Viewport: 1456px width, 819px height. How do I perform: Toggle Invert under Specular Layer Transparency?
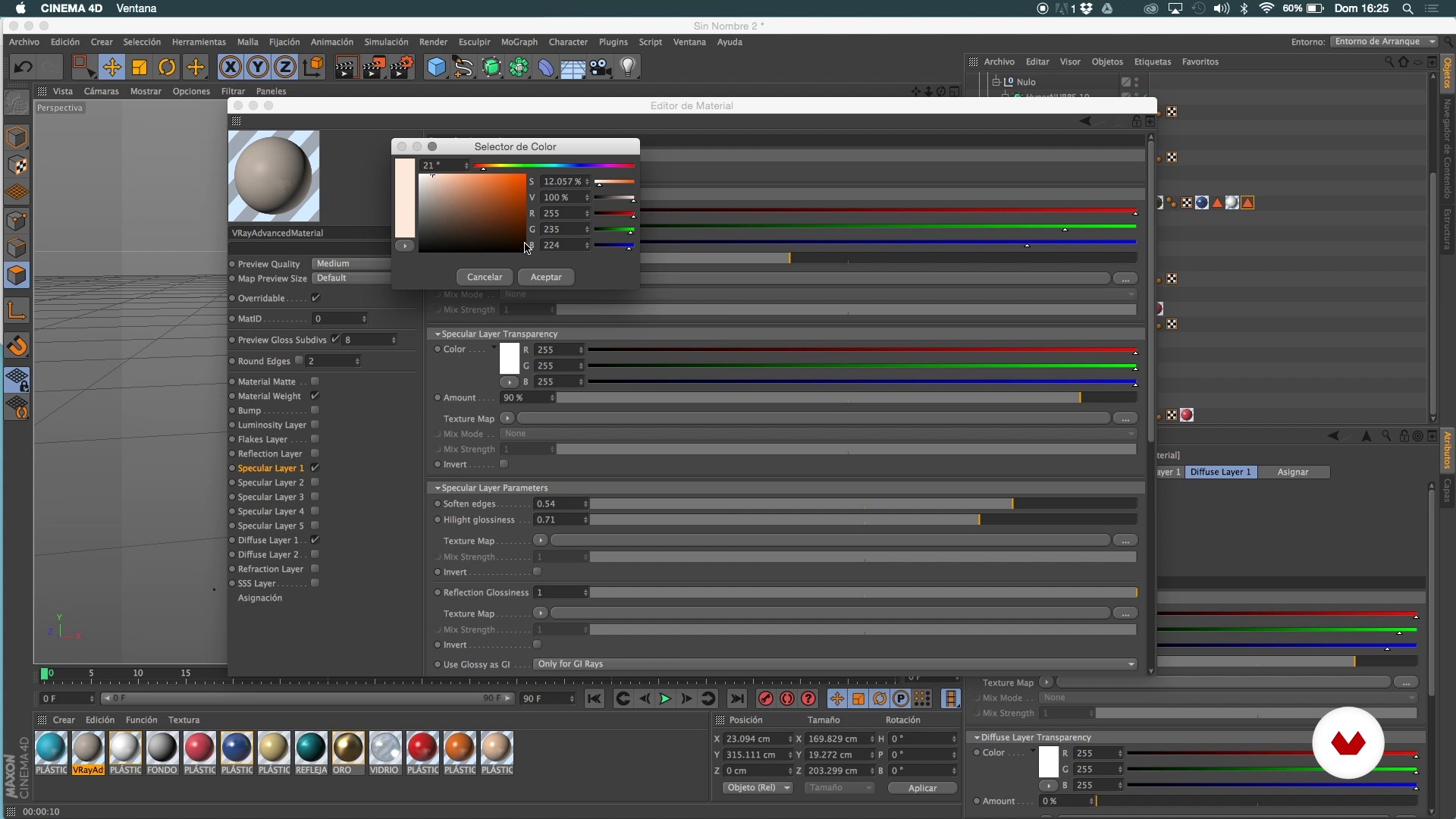504,464
